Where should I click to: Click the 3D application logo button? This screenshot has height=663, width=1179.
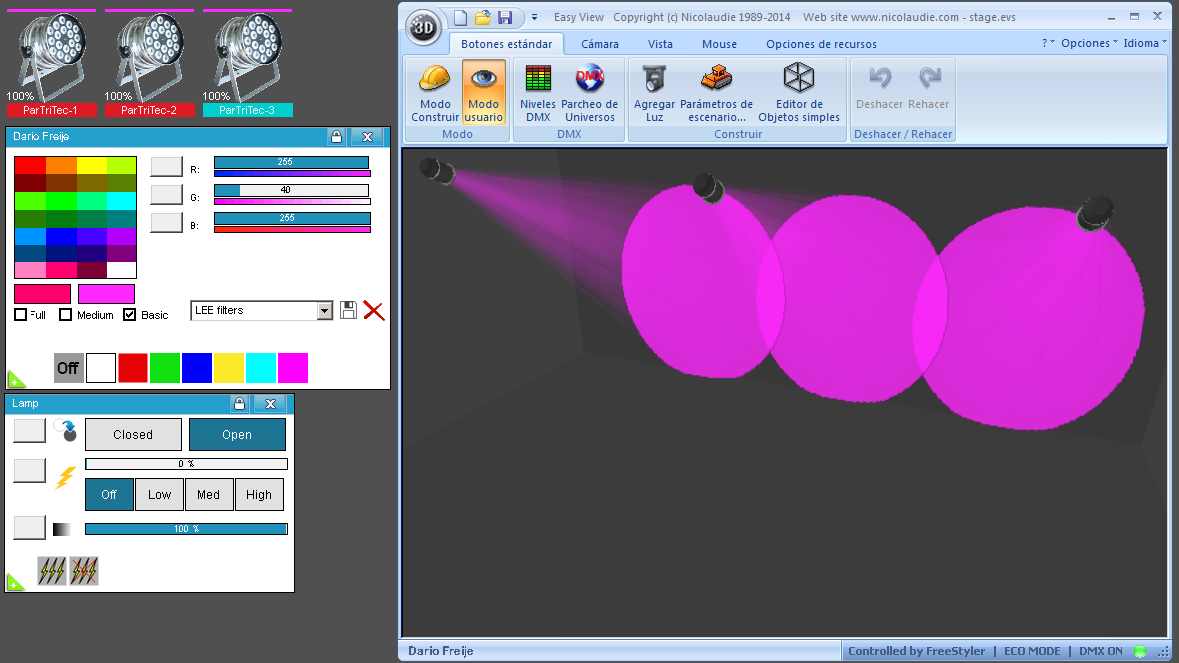pos(424,27)
